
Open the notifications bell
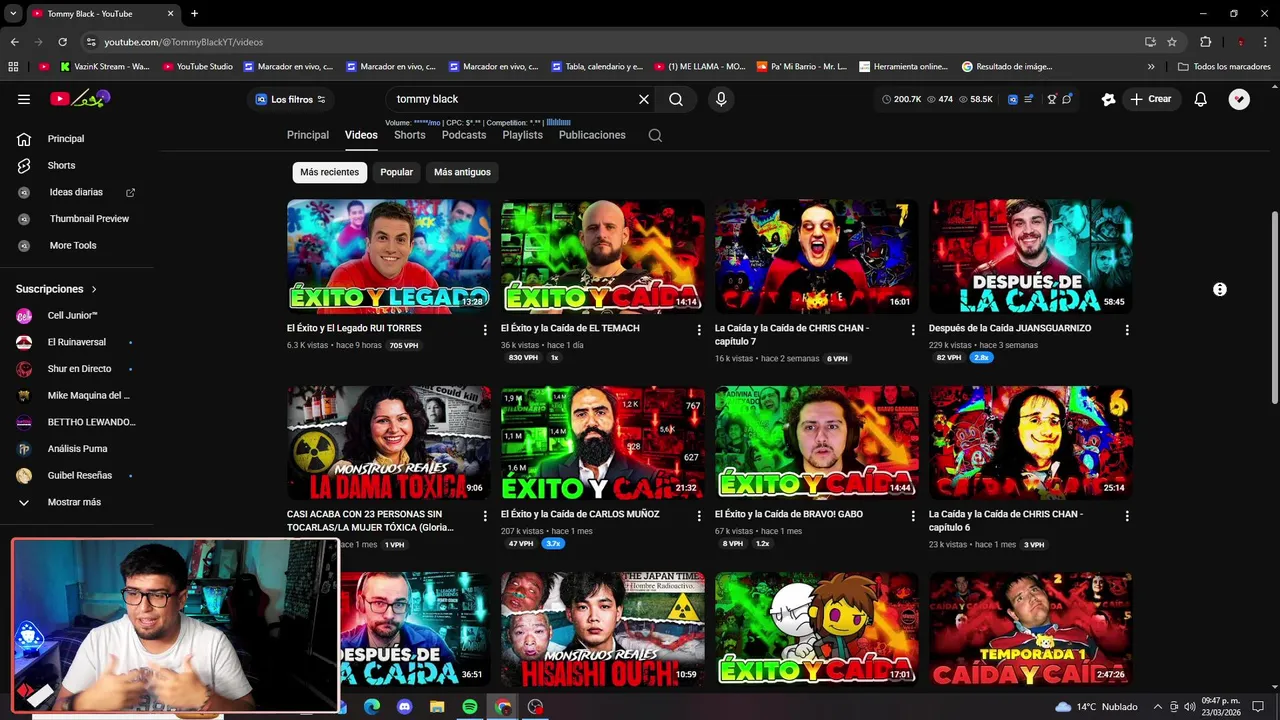pos(1201,99)
